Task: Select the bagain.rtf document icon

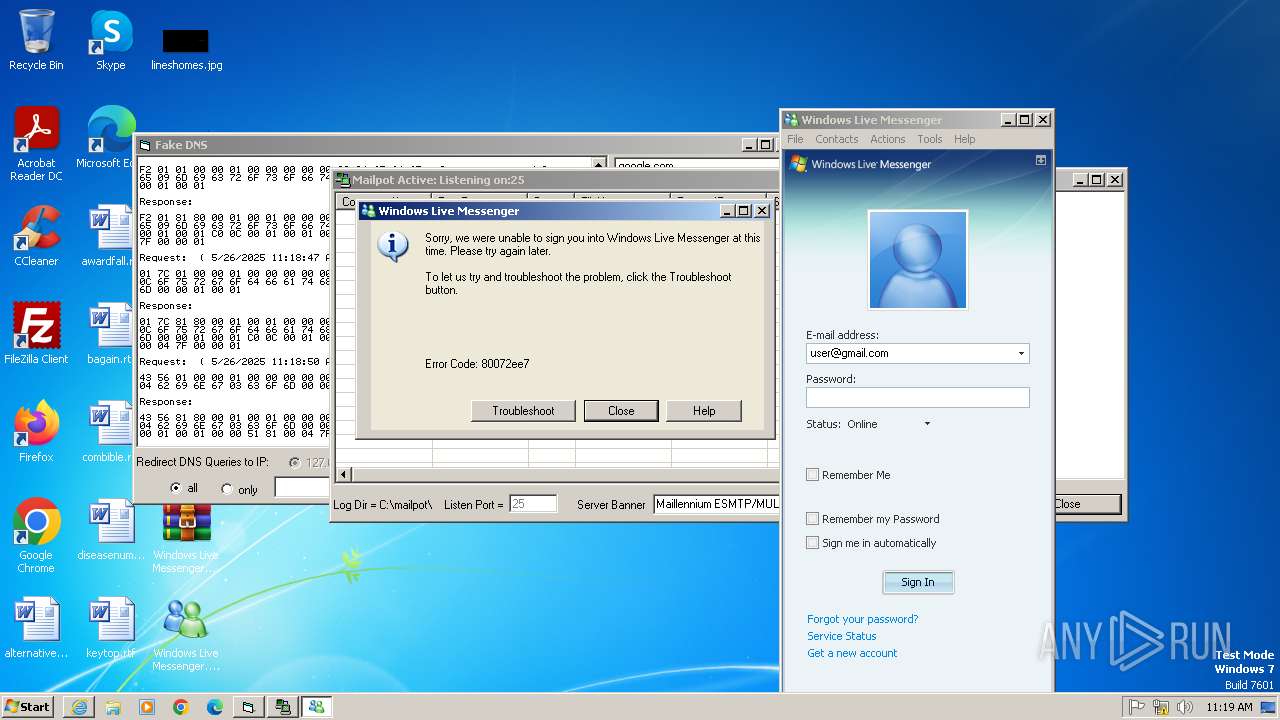Action: click(x=110, y=335)
